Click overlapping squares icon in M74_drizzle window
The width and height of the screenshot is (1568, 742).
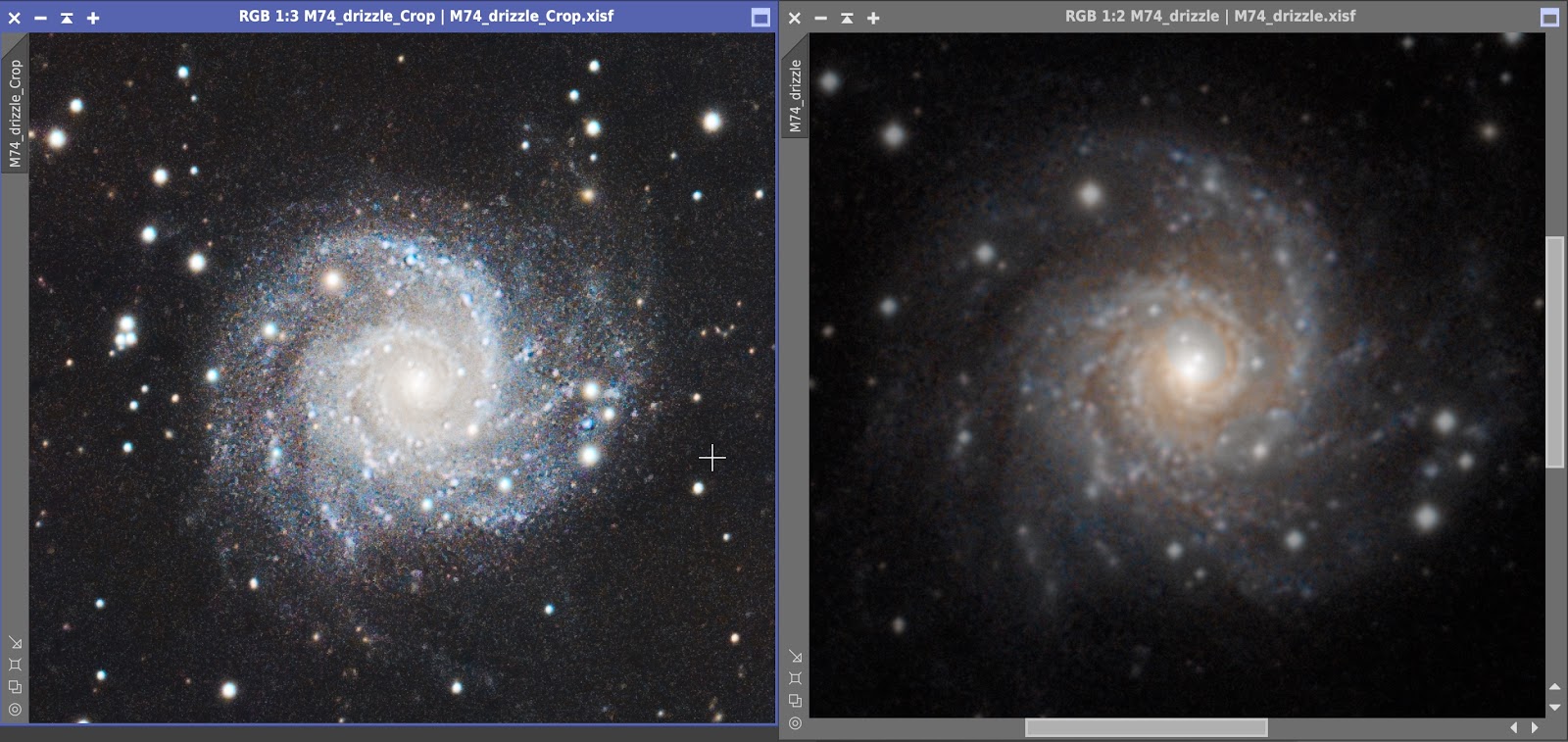click(x=795, y=701)
